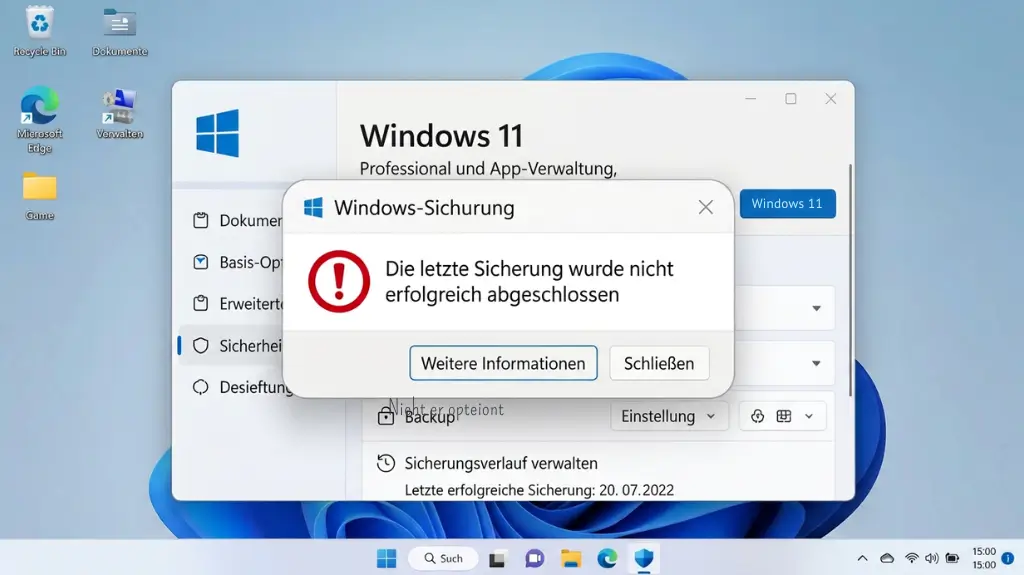Click the taskbar Such search box
This screenshot has height=575, width=1024.
(x=443, y=559)
